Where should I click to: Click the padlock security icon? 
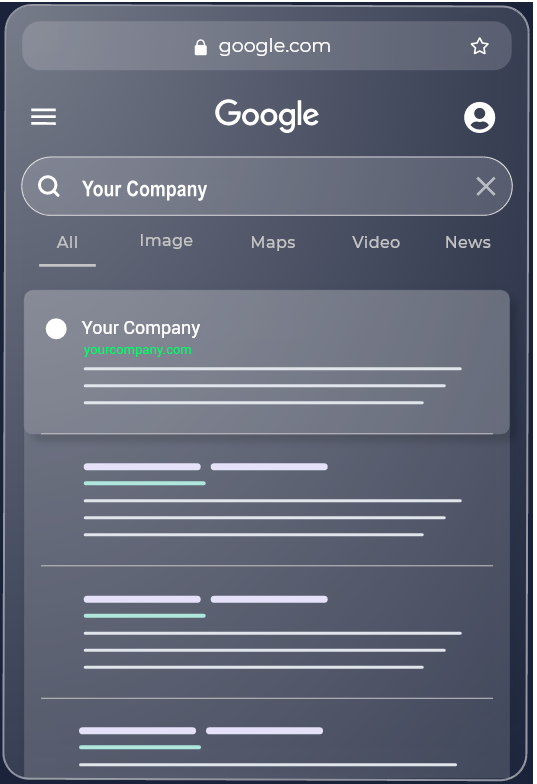[200, 47]
